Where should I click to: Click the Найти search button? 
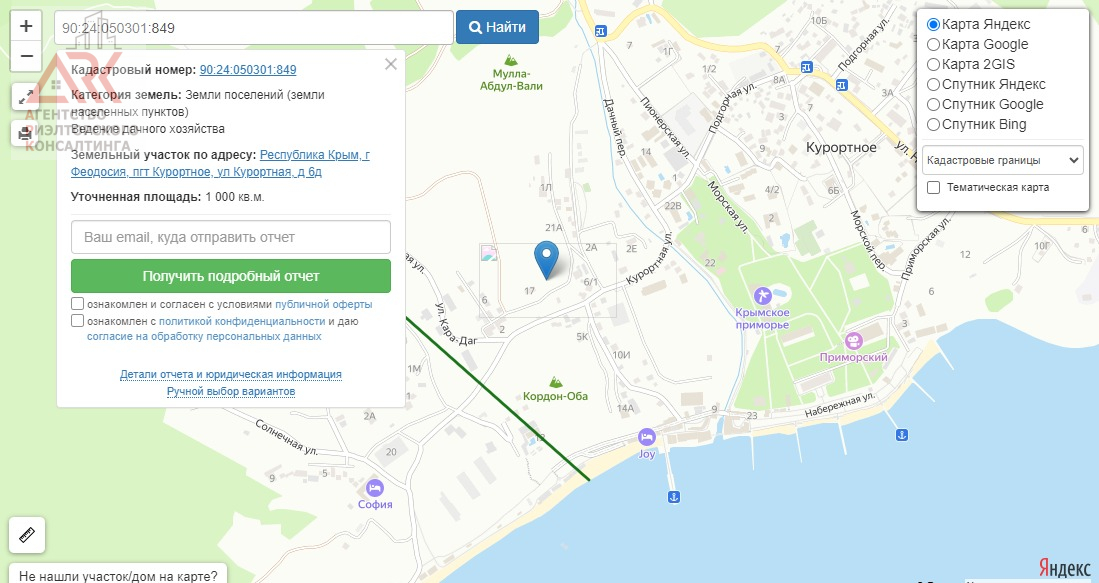coord(498,27)
